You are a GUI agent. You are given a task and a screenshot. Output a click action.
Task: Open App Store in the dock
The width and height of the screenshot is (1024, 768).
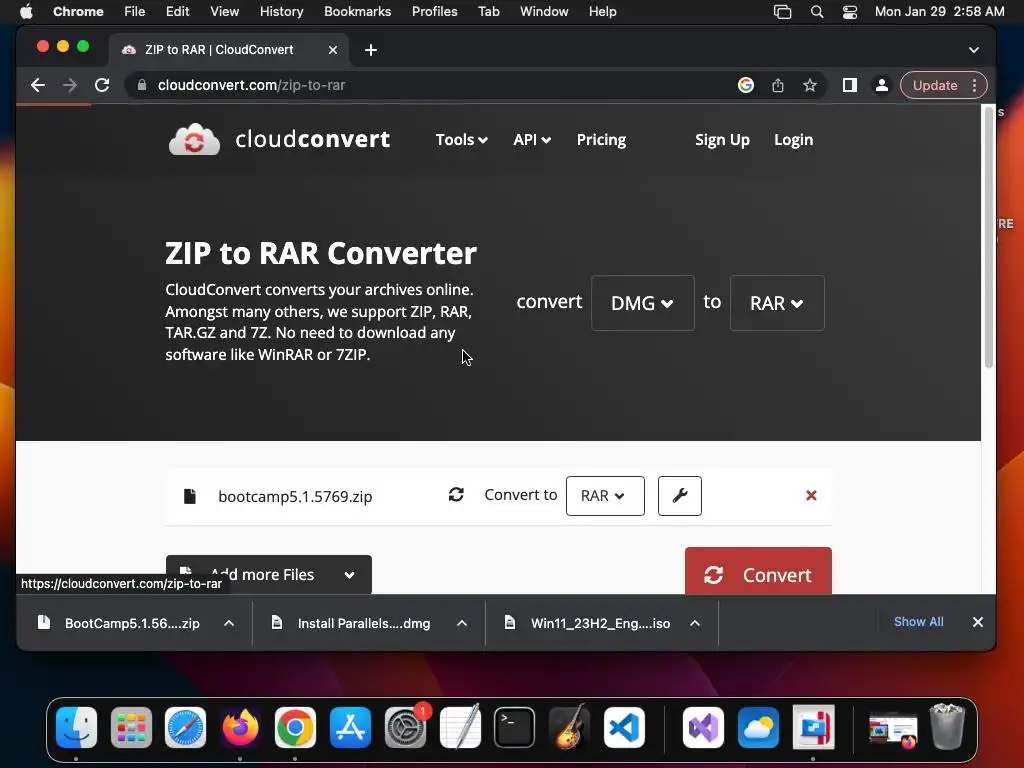350,727
